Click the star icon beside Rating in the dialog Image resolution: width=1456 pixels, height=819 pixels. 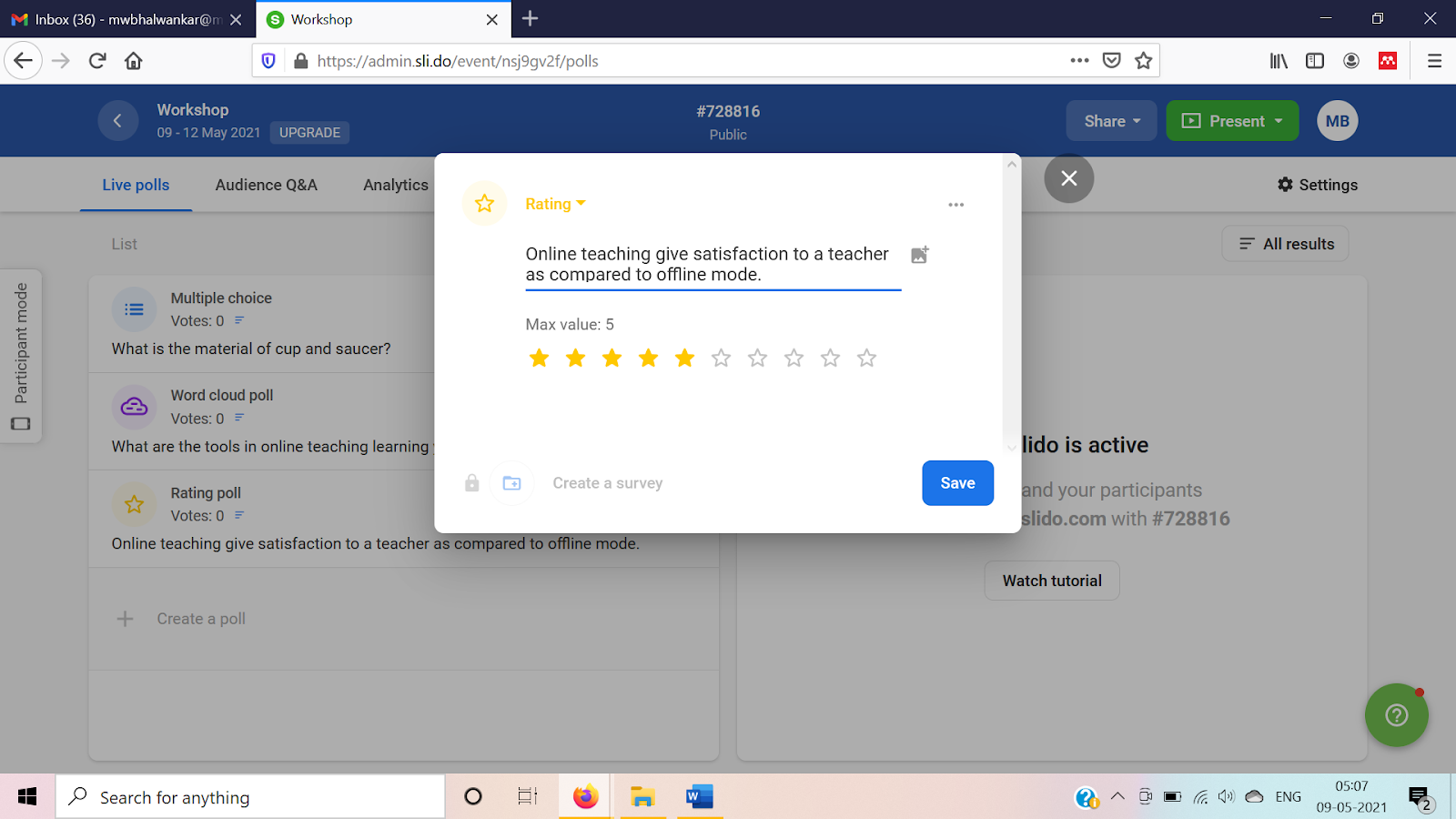(484, 204)
